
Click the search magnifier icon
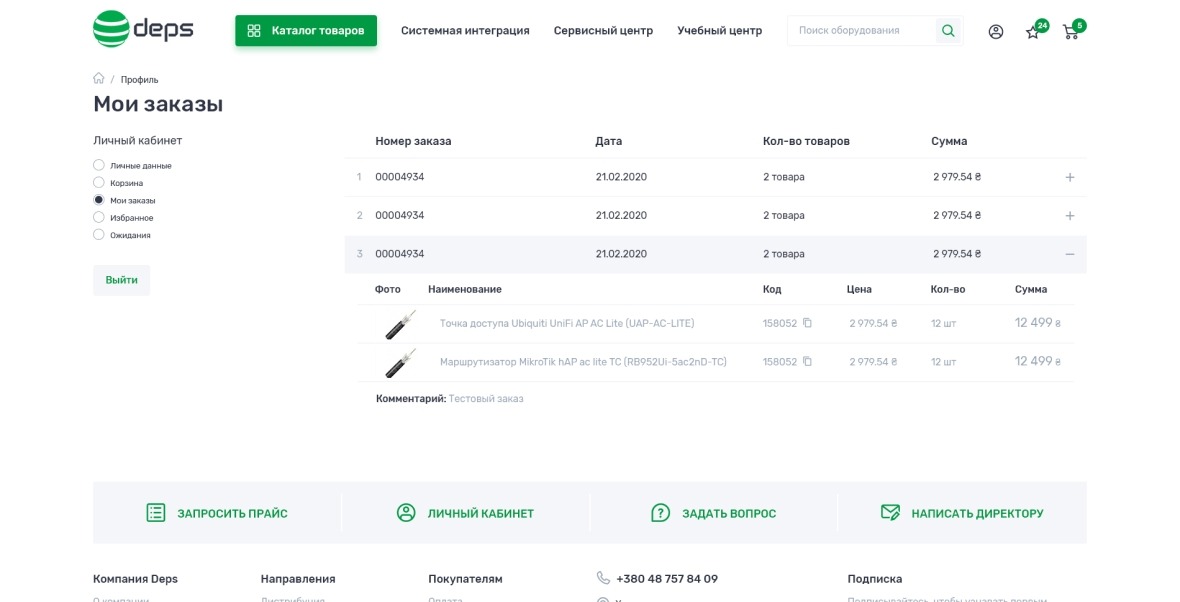coord(947,31)
